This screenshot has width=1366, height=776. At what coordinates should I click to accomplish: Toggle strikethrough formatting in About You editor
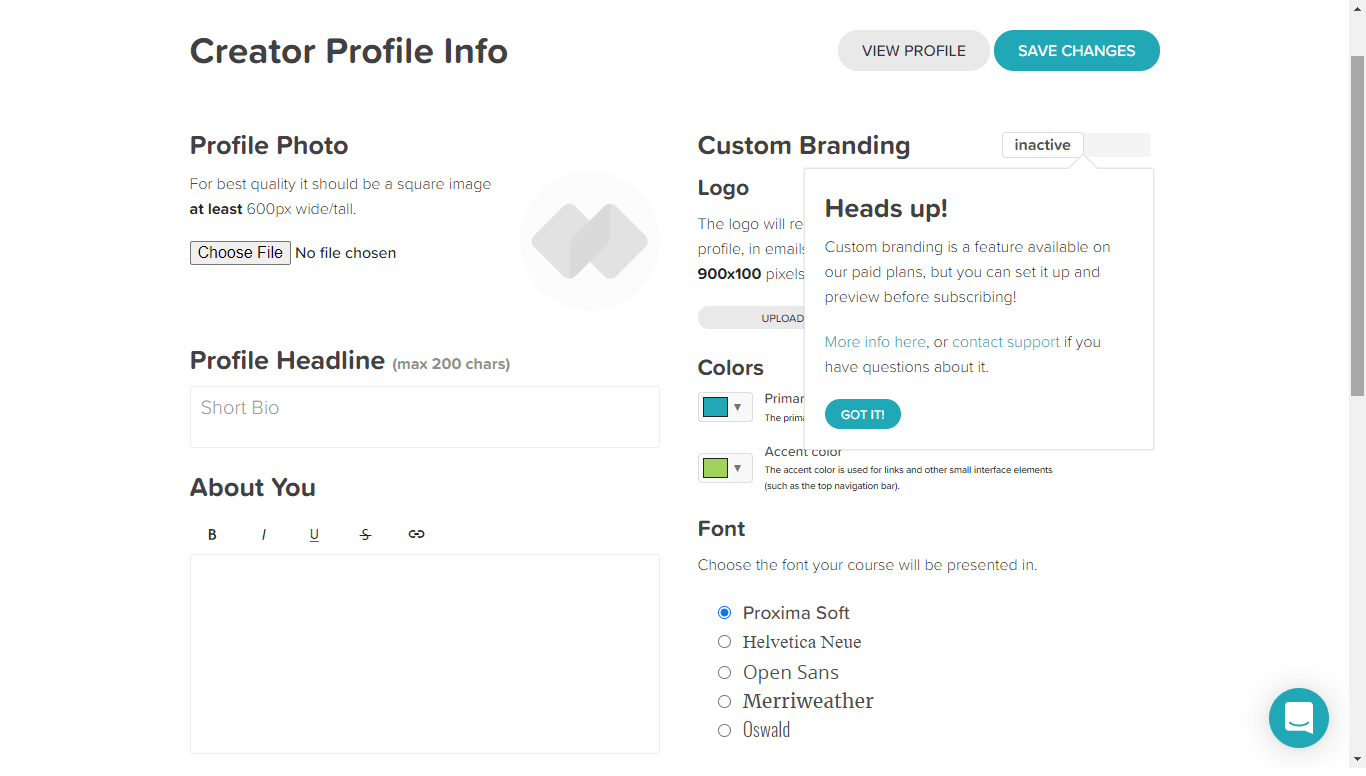coord(365,535)
